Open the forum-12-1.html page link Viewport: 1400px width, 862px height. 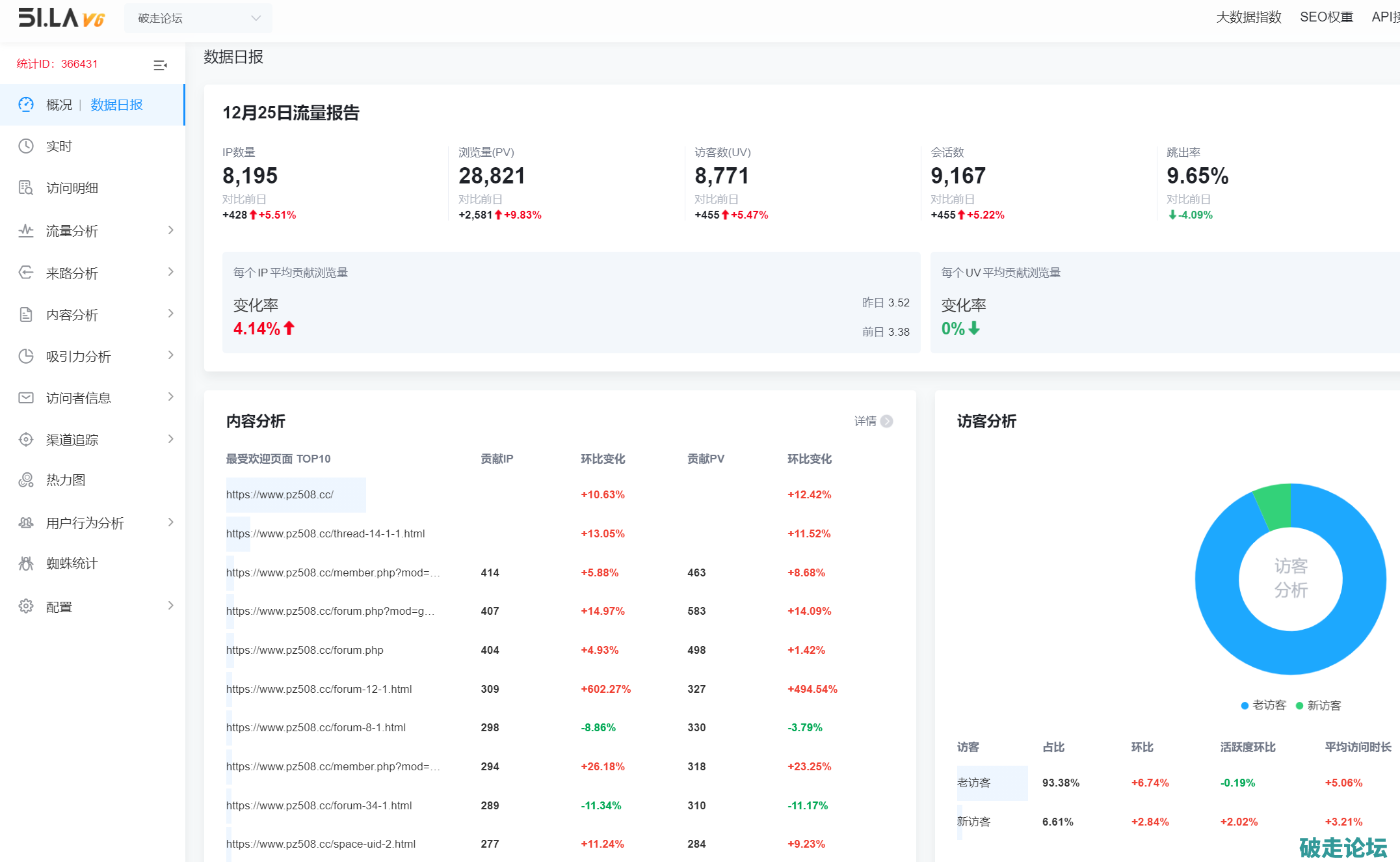click(x=319, y=689)
